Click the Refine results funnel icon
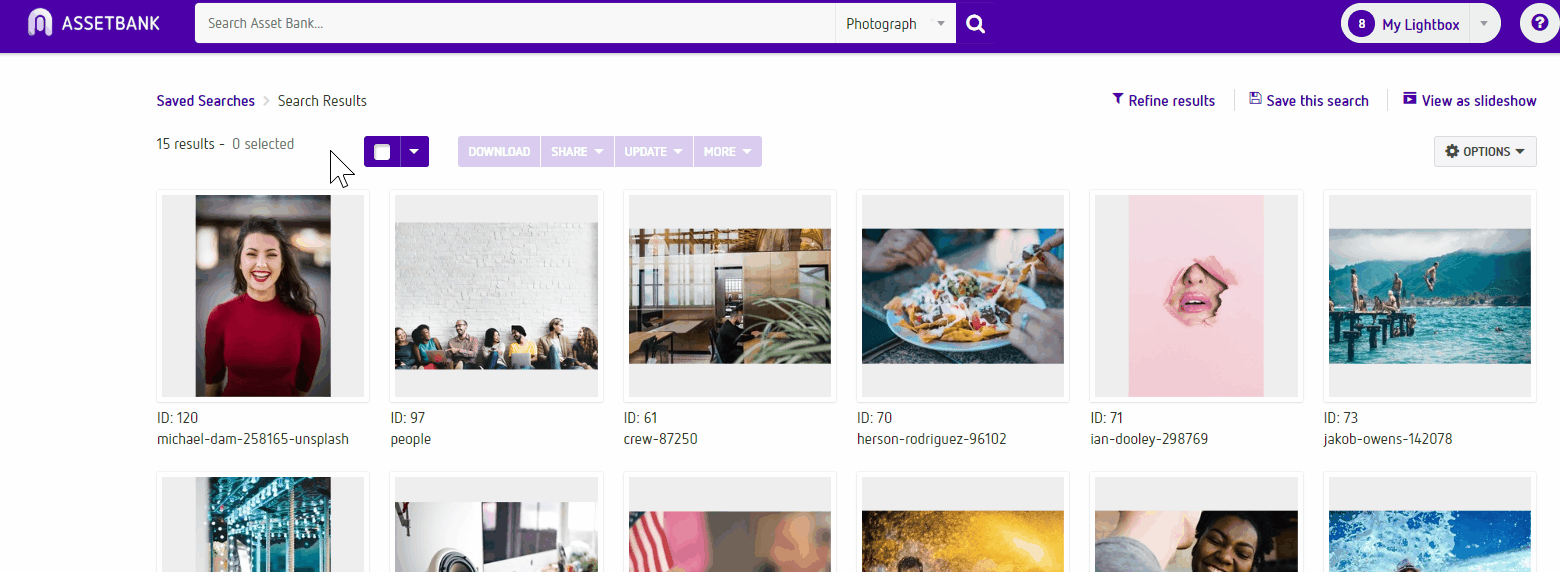1560x572 pixels. coord(1118,100)
